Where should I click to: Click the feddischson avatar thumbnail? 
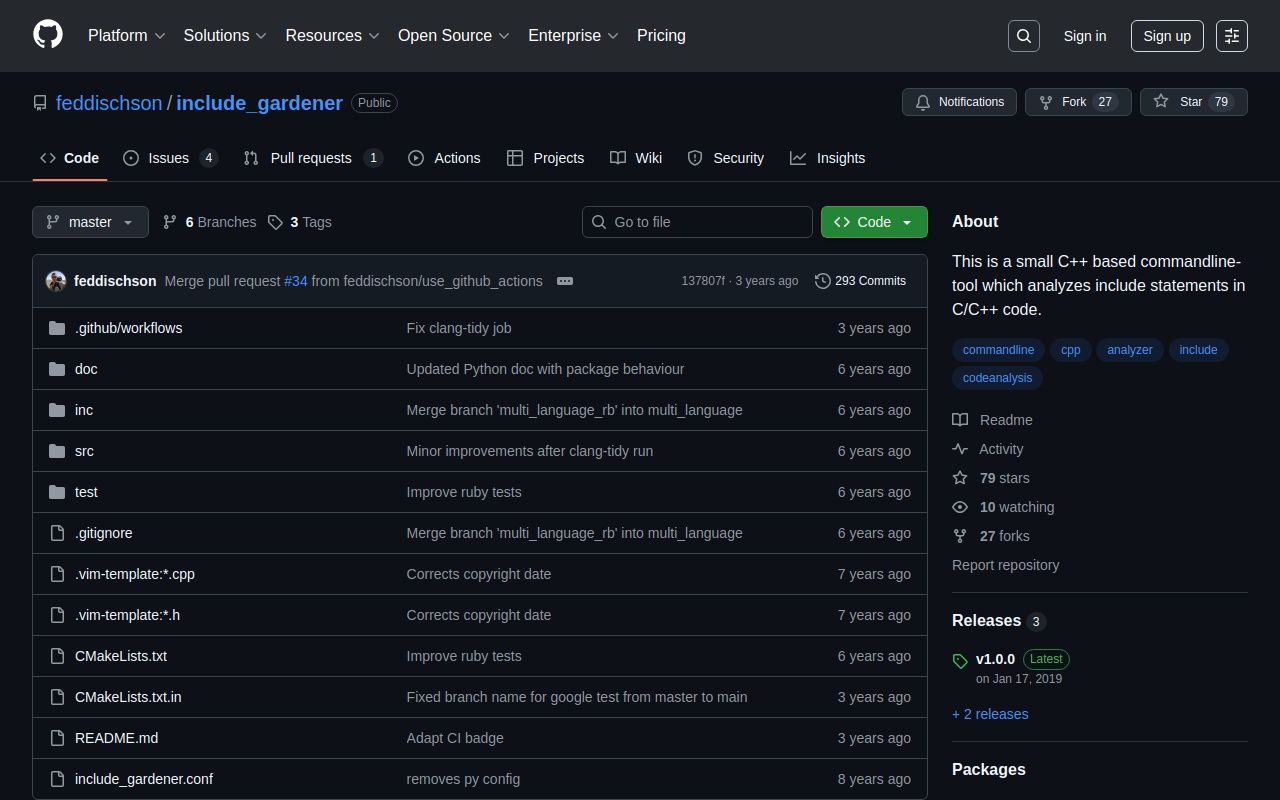pos(56,281)
